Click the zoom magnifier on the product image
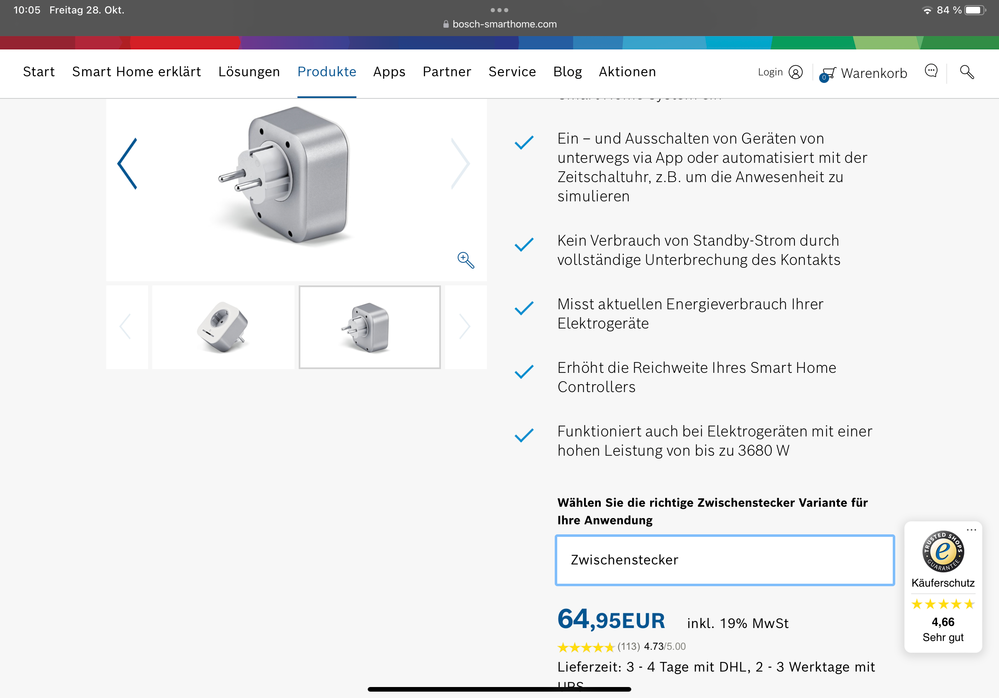 pos(465,260)
